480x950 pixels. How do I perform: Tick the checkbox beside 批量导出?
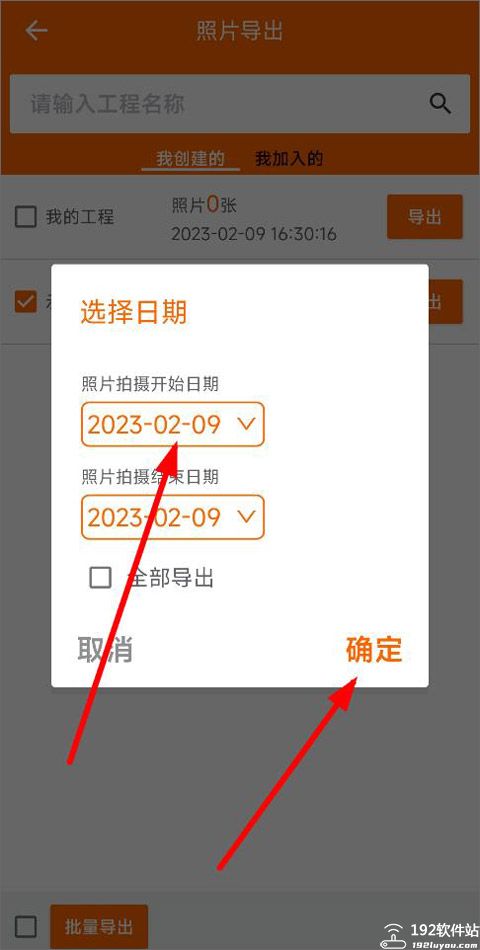pyautogui.click(x=25, y=926)
